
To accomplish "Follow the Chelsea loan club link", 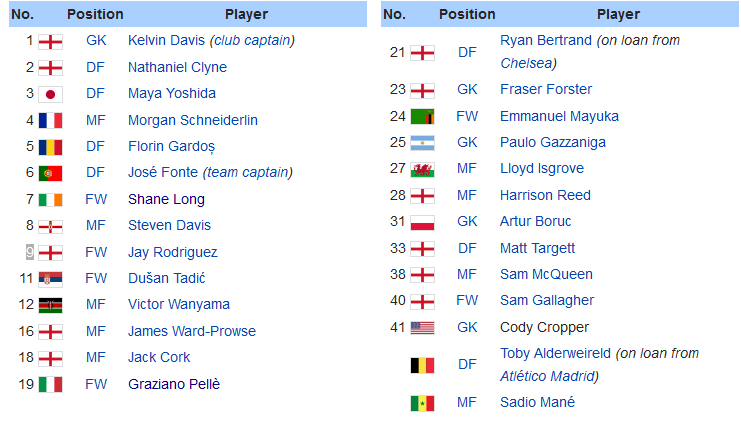I will (526, 63).
